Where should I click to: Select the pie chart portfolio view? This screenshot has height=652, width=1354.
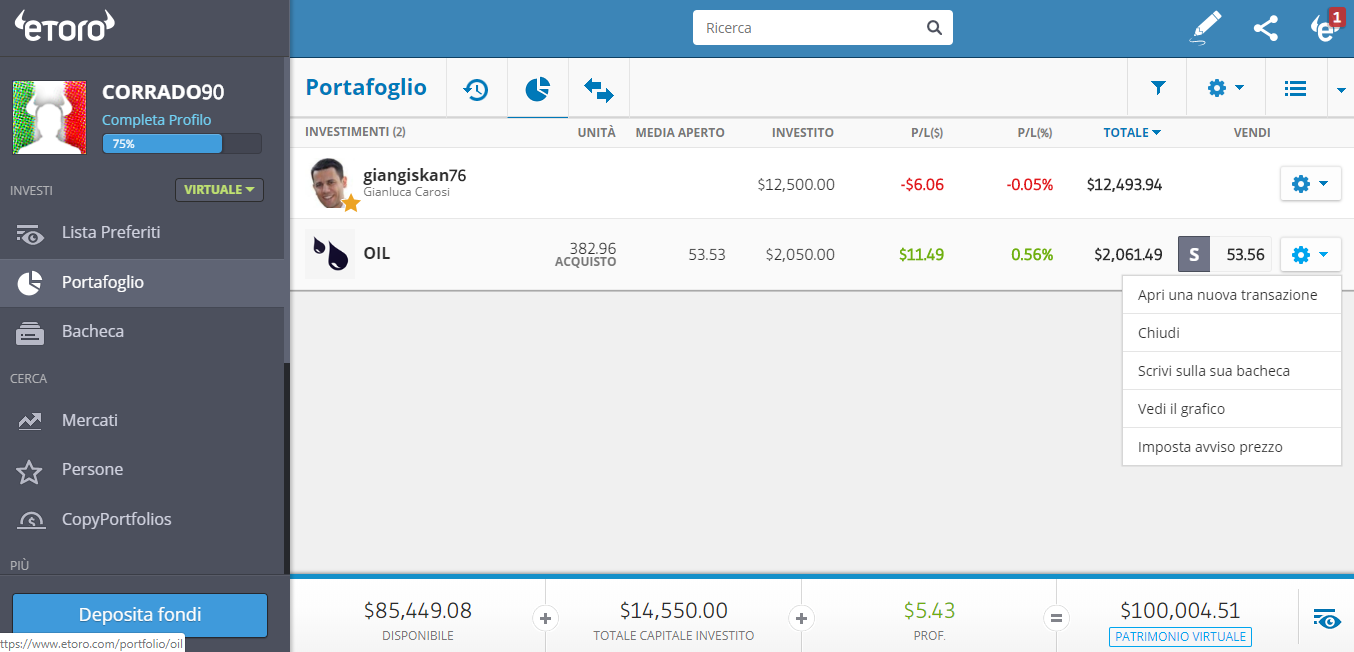(x=538, y=89)
